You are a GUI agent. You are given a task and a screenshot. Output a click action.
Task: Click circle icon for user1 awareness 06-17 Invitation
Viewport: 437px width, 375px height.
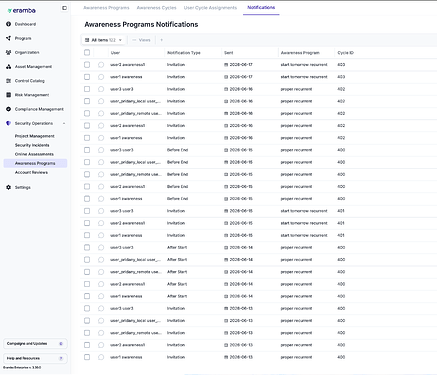[101, 77]
